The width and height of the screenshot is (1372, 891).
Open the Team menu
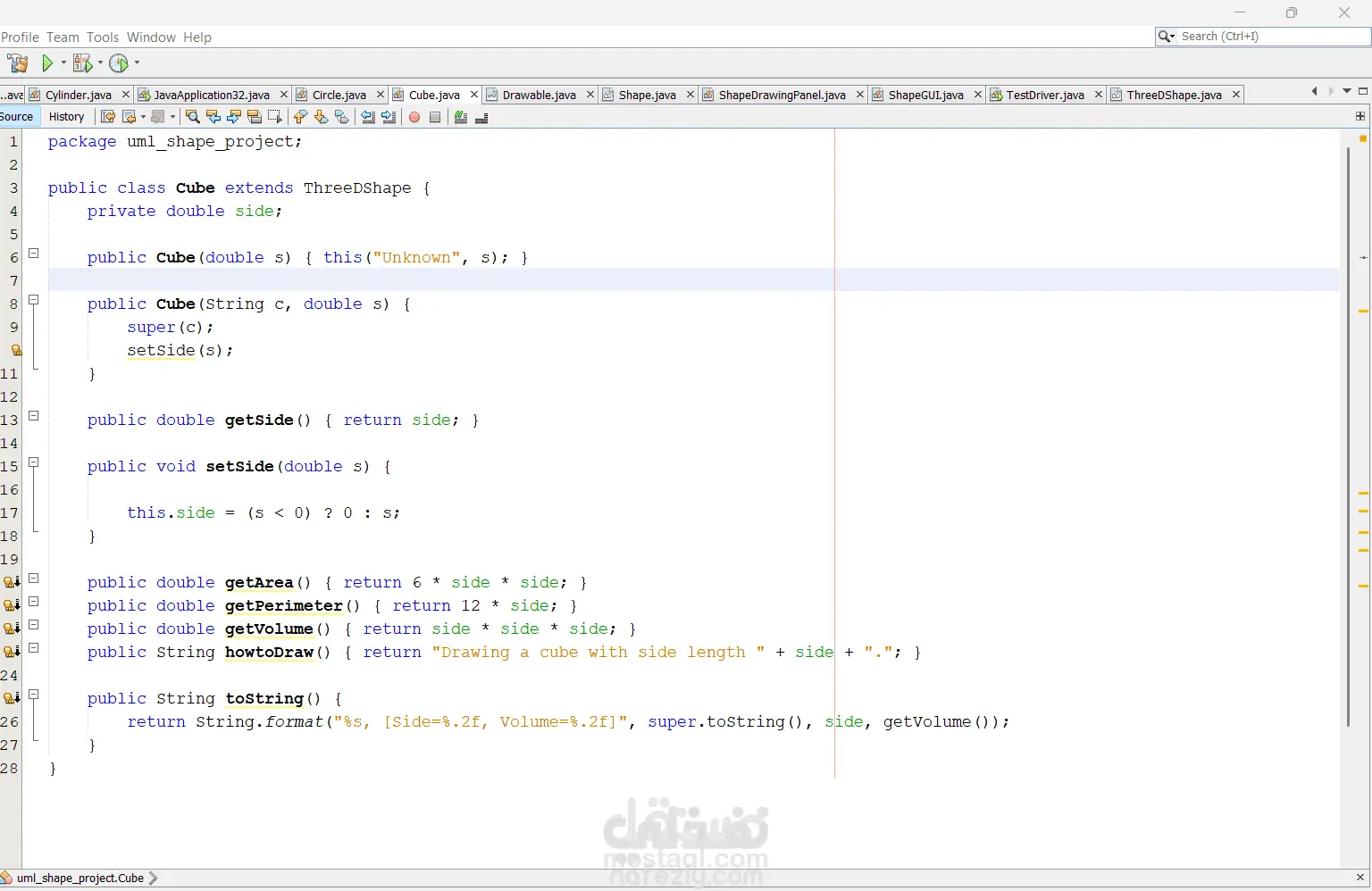[63, 37]
